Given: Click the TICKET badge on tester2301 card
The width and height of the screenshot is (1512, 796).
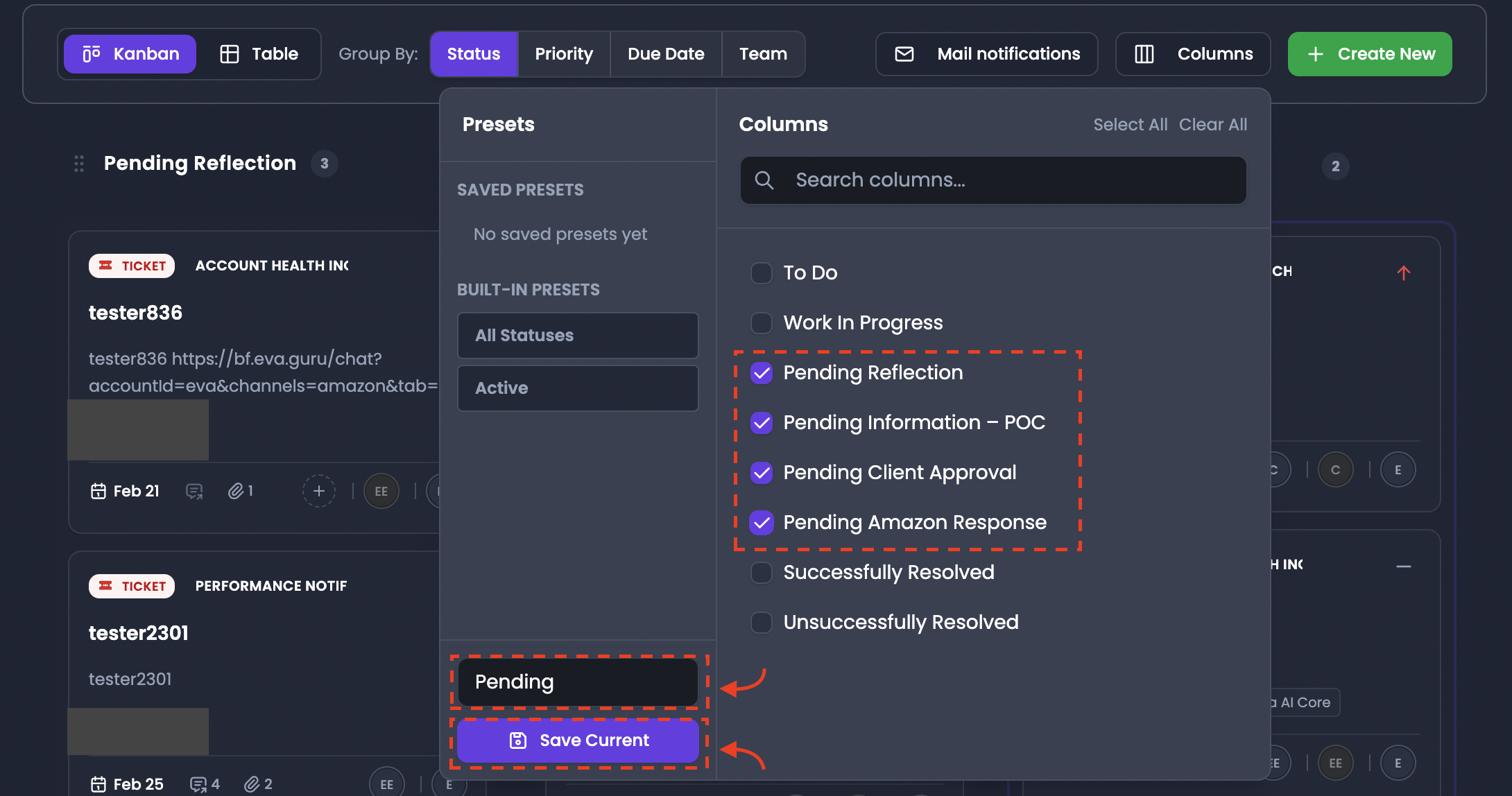Looking at the screenshot, I should coord(132,587).
